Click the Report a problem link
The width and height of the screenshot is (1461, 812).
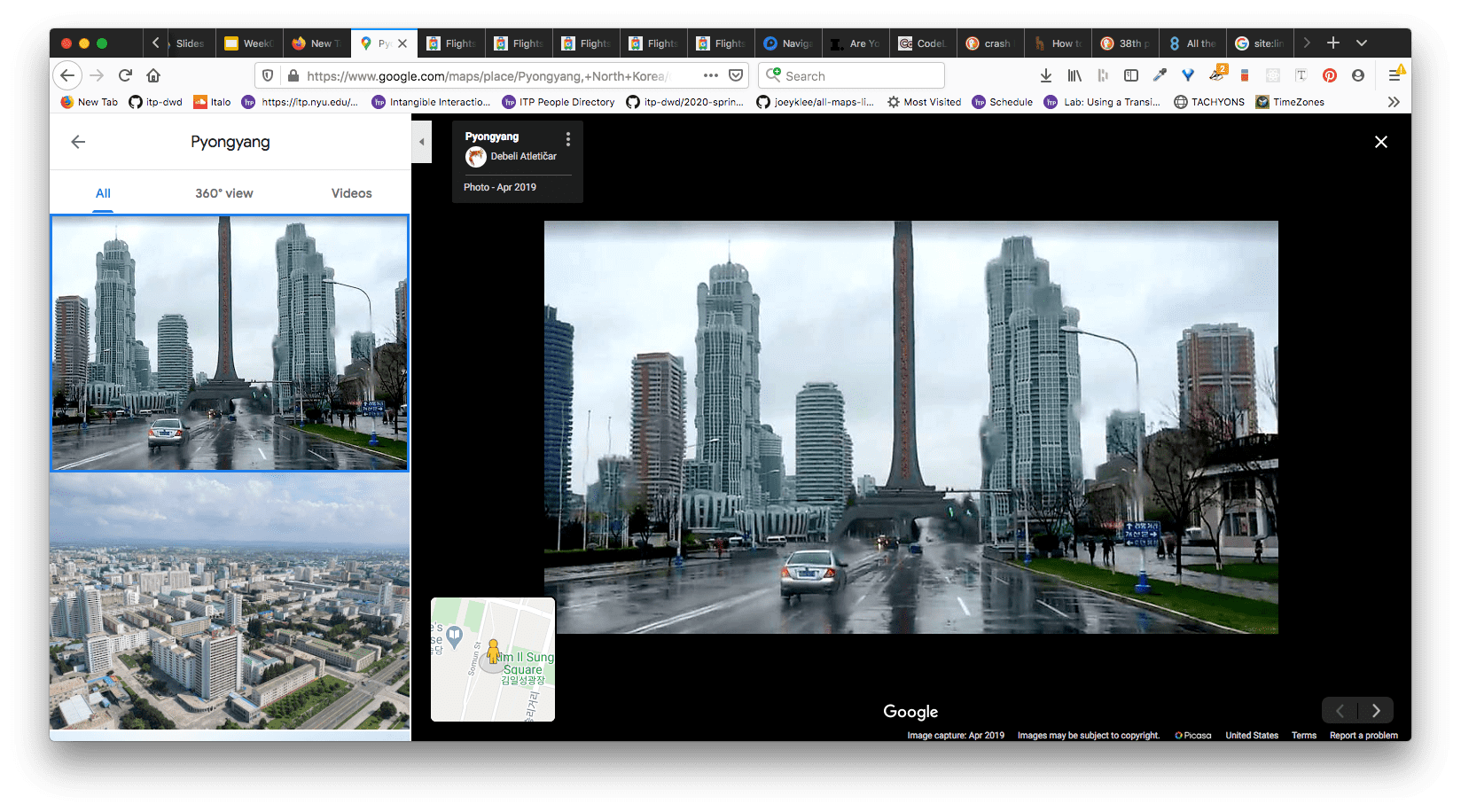pos(1363,735)
